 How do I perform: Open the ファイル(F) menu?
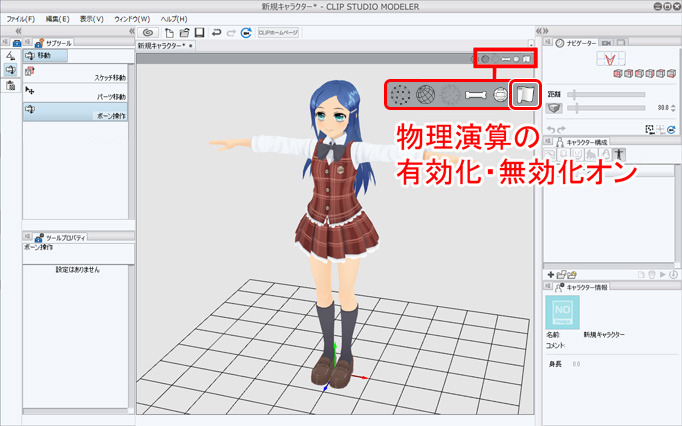coord(20,19)
